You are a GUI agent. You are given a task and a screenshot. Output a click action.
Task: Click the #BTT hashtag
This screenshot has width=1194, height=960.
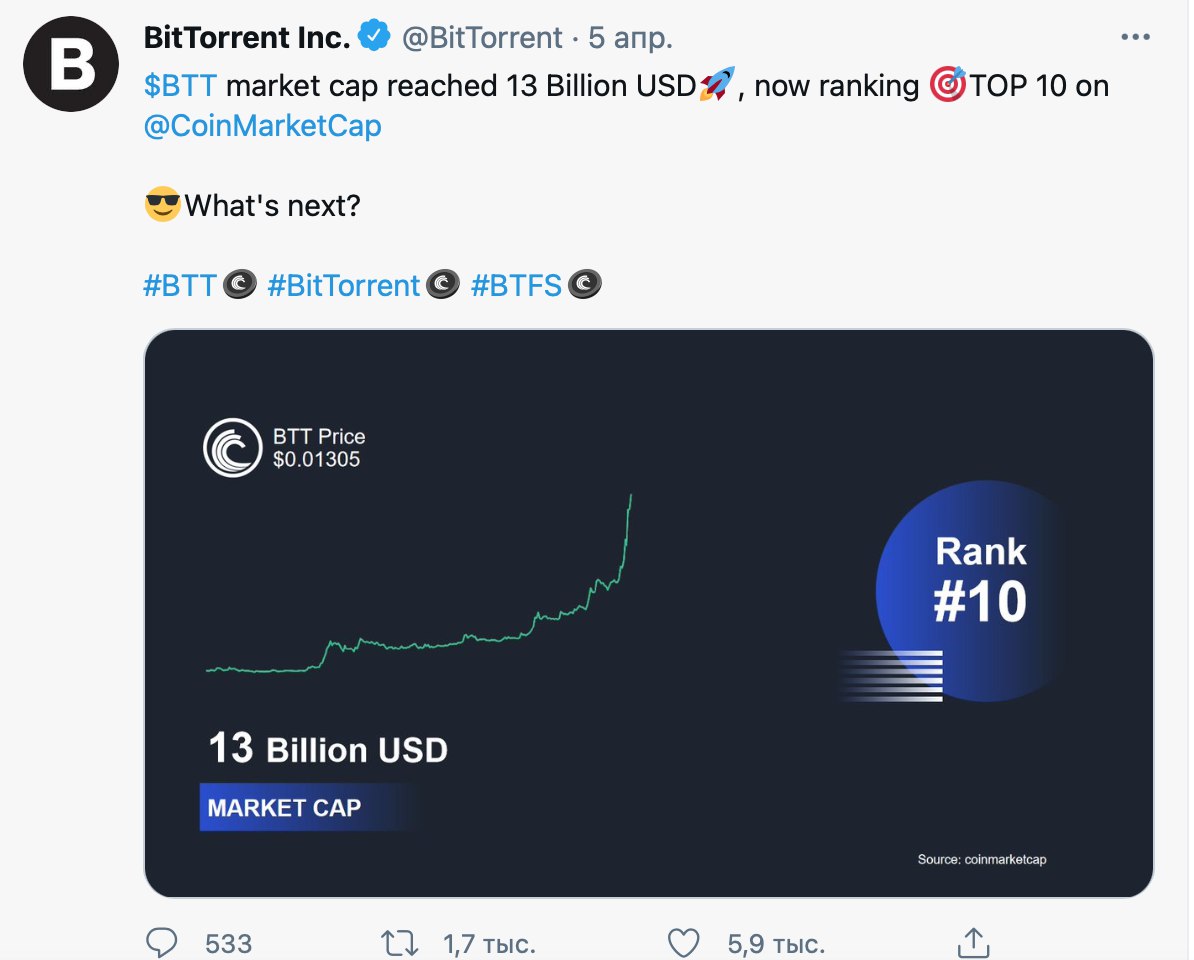coord(180,286)
